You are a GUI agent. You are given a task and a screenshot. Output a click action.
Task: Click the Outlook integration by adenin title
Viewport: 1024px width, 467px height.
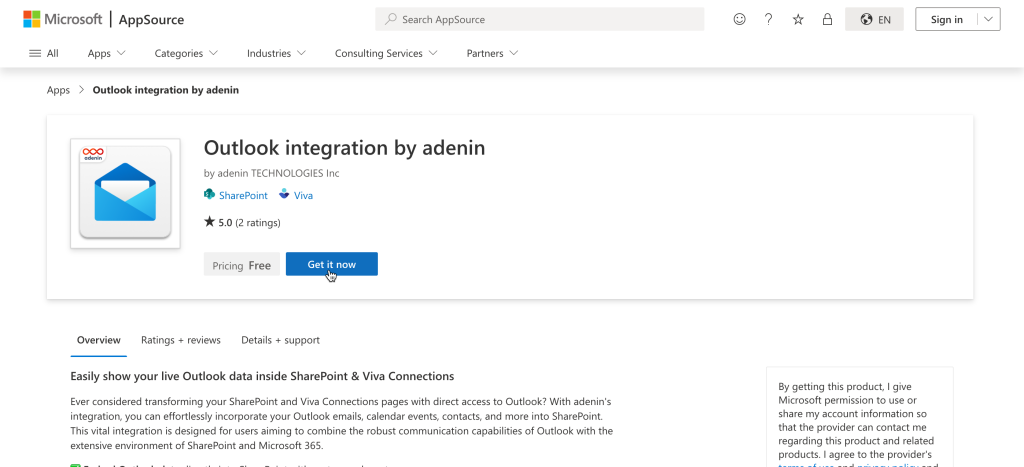(x=344, y=148)
